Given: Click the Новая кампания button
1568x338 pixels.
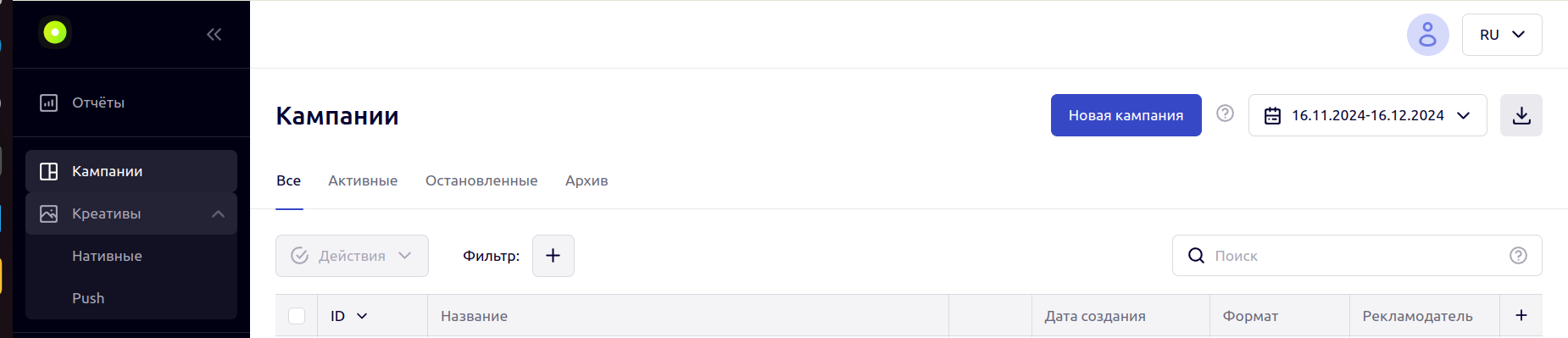Looking at the screenshot, I should coord(1126,115).
